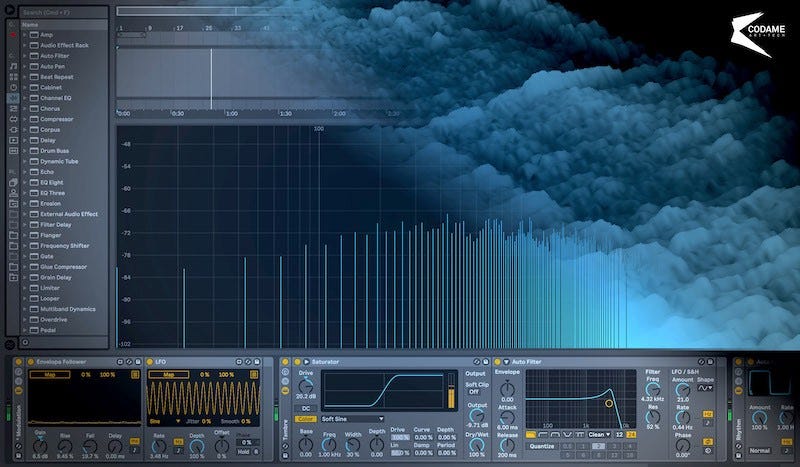Toggle LFO Hold button
Image resolution: width=800 pixels, height=467 pixels.
tap(243, 452)
